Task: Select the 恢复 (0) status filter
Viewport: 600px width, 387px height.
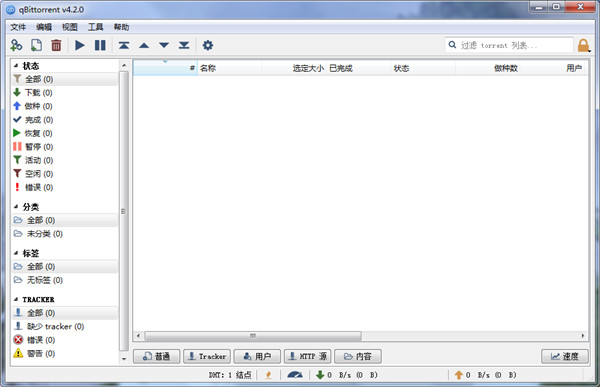Action: point(65,133)
